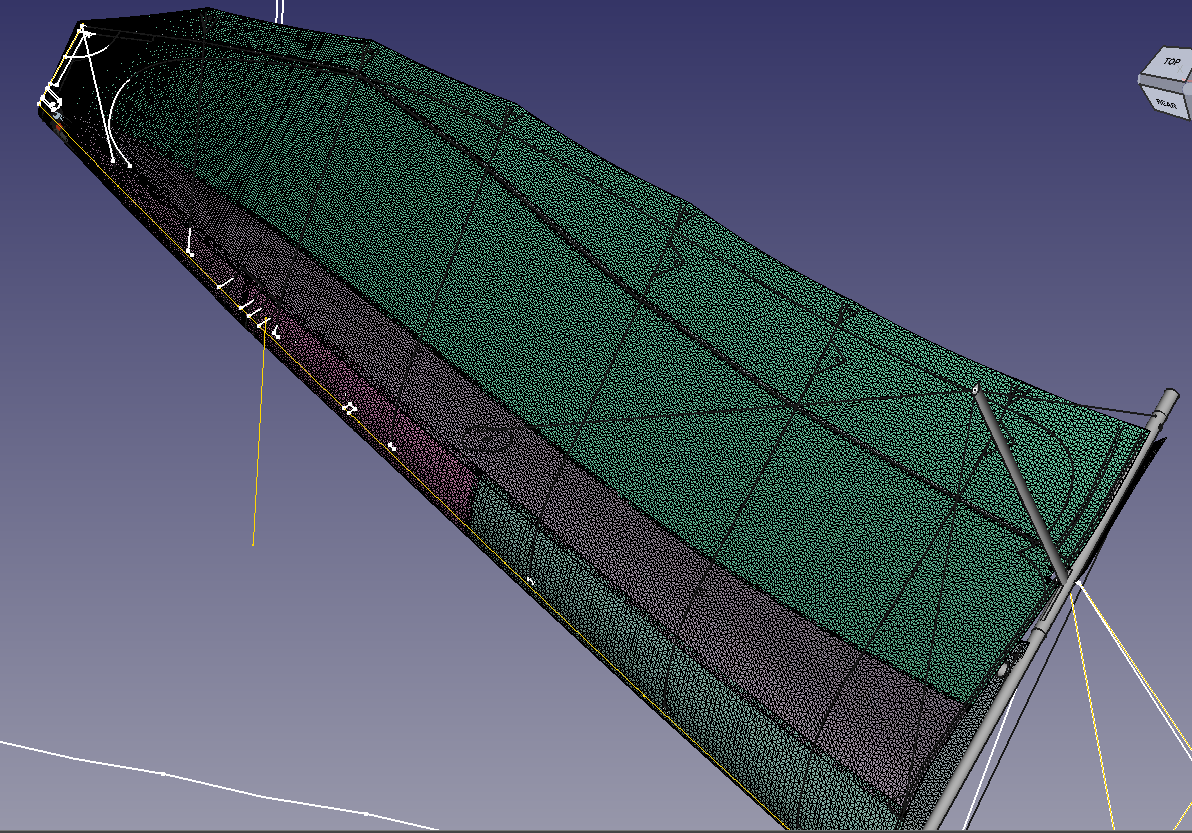Click the REAR face of navigation cube
Viewport: 1192px width, 833px height.
(x=1165, y=101)
